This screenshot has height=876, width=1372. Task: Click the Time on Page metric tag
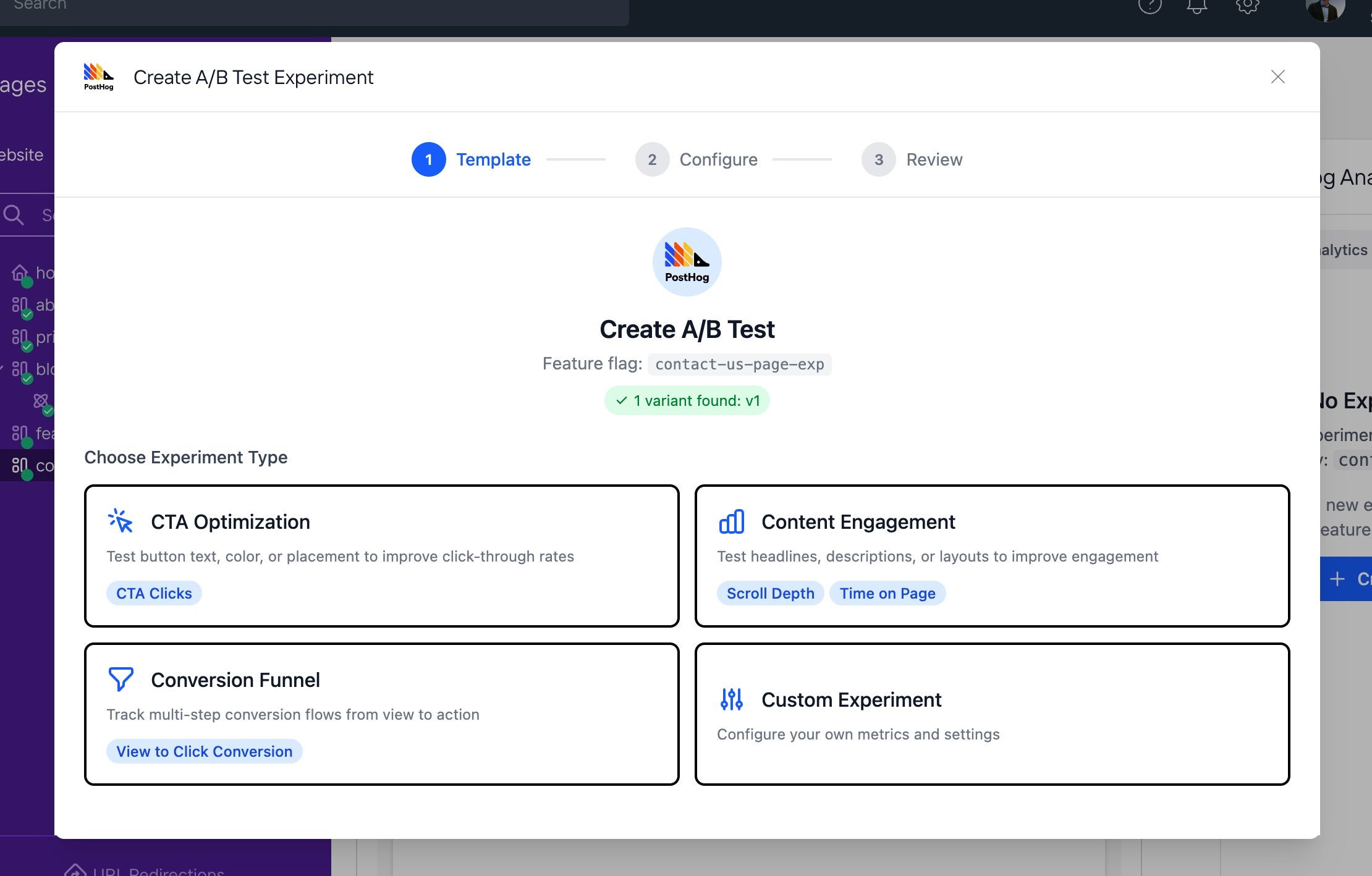[x=887, y=593]
